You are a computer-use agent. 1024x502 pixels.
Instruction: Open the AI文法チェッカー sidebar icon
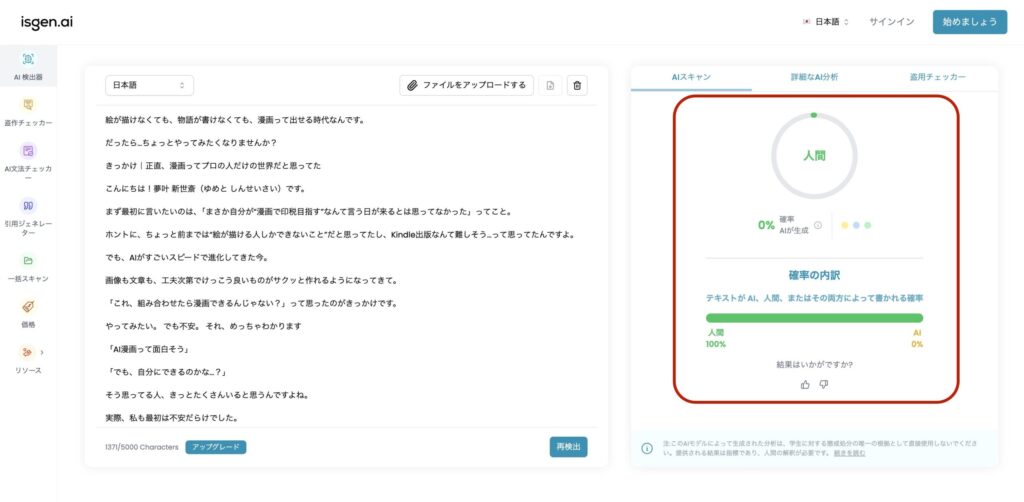[28, 151]
